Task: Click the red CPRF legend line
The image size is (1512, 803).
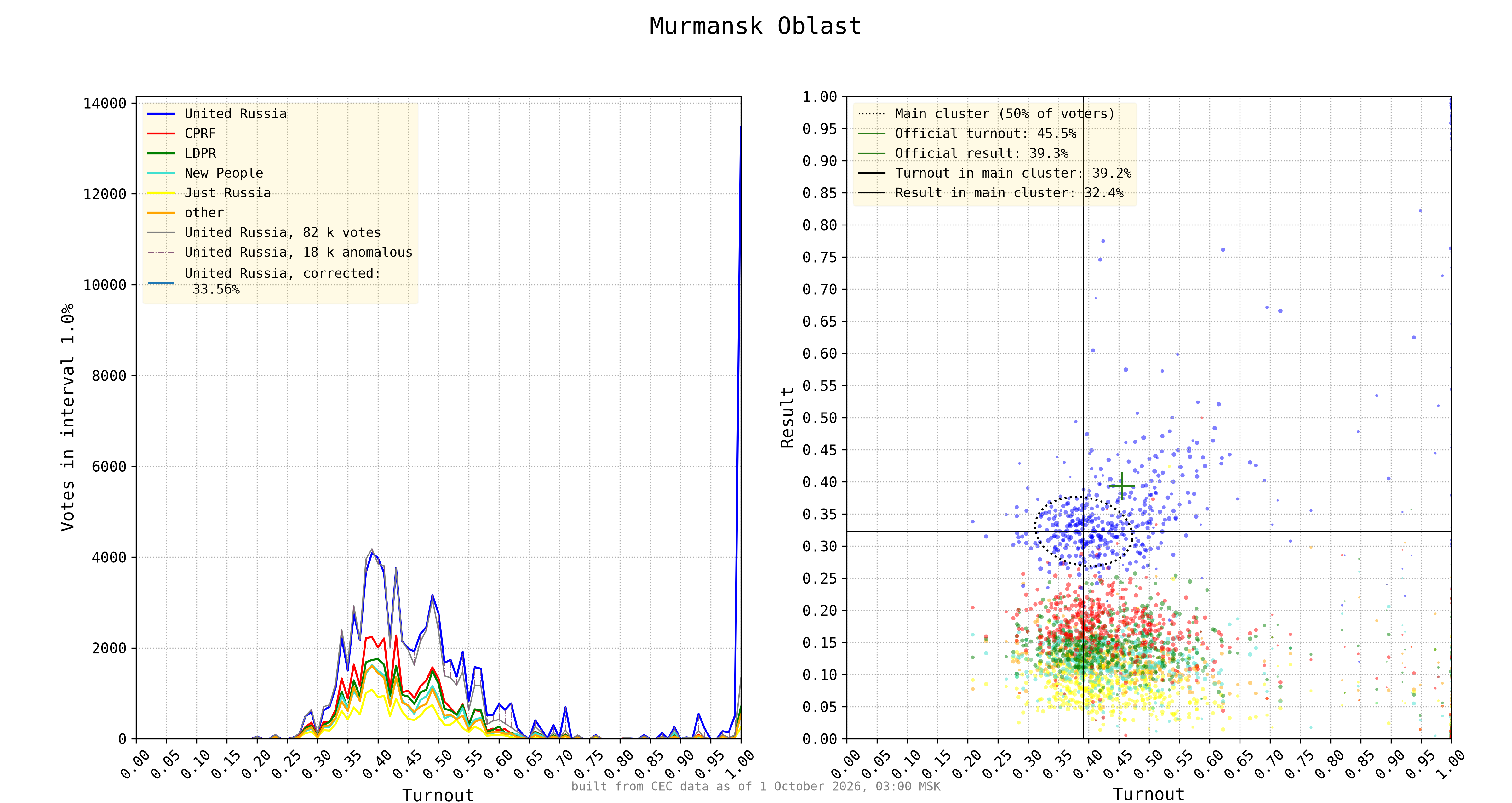Action: pos(161,134)
